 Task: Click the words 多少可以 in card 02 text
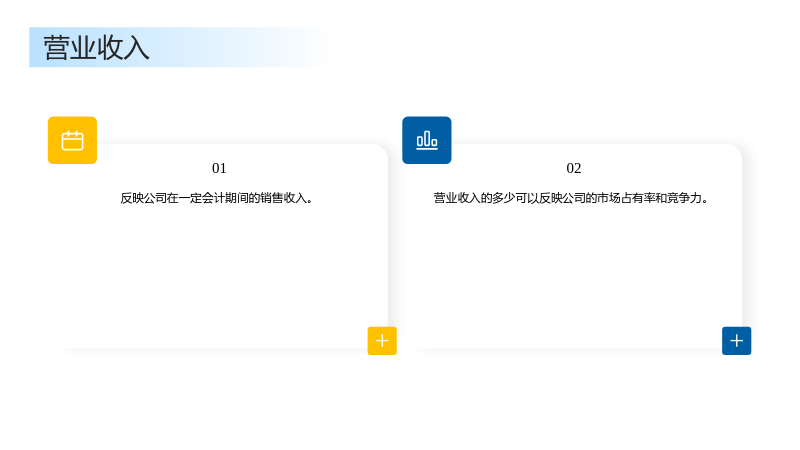pos(515,198)
